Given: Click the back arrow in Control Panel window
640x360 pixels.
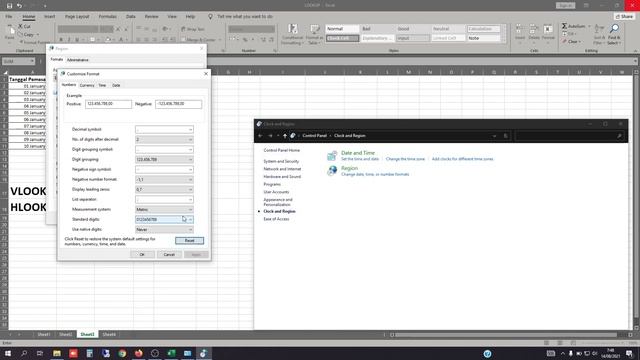Looking at the screenshot, I should (260, 136).
